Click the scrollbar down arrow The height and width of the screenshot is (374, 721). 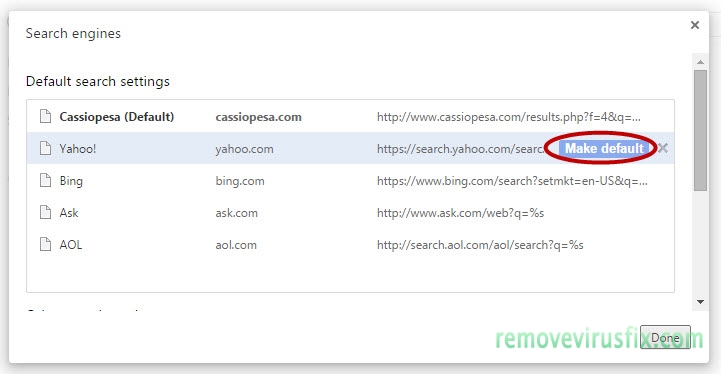click(700, 302)
